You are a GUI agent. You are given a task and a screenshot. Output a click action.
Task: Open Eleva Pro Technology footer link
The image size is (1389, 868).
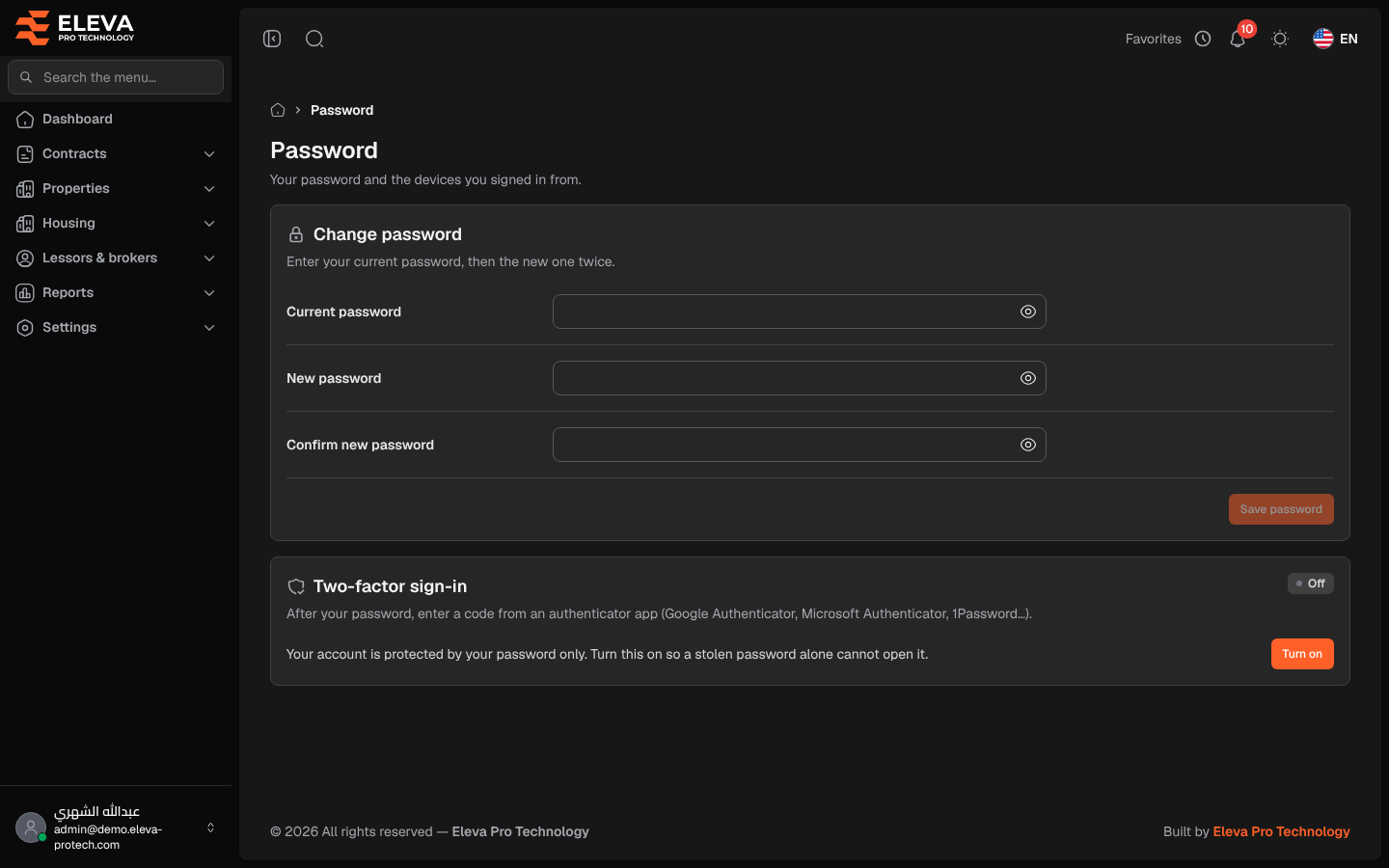(x=1281, y=831)
